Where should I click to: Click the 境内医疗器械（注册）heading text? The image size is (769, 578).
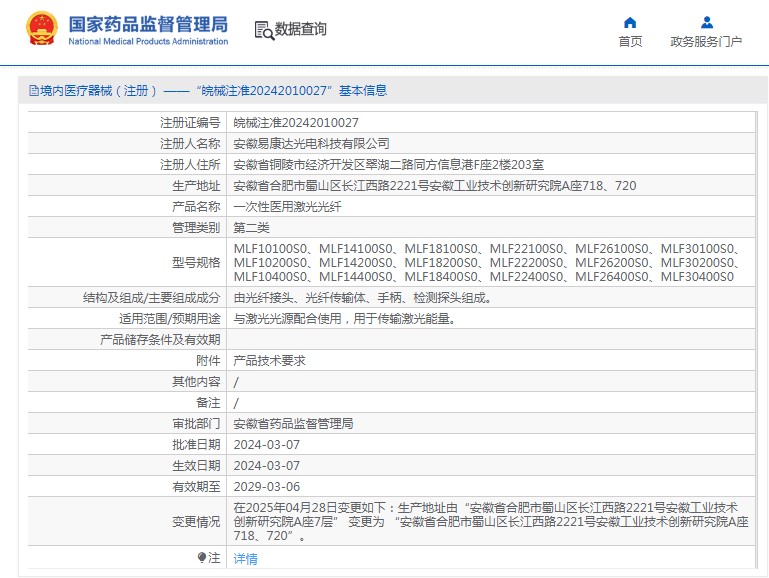point(99,91)
